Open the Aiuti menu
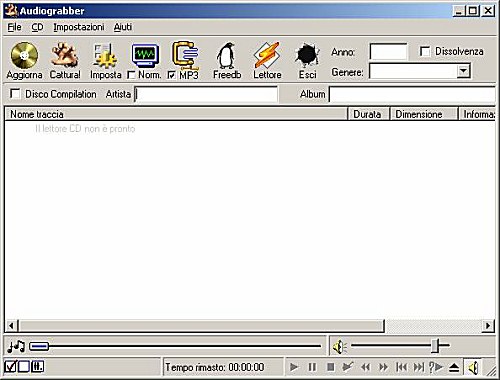The image size is (500, 380). pos(123,27)
